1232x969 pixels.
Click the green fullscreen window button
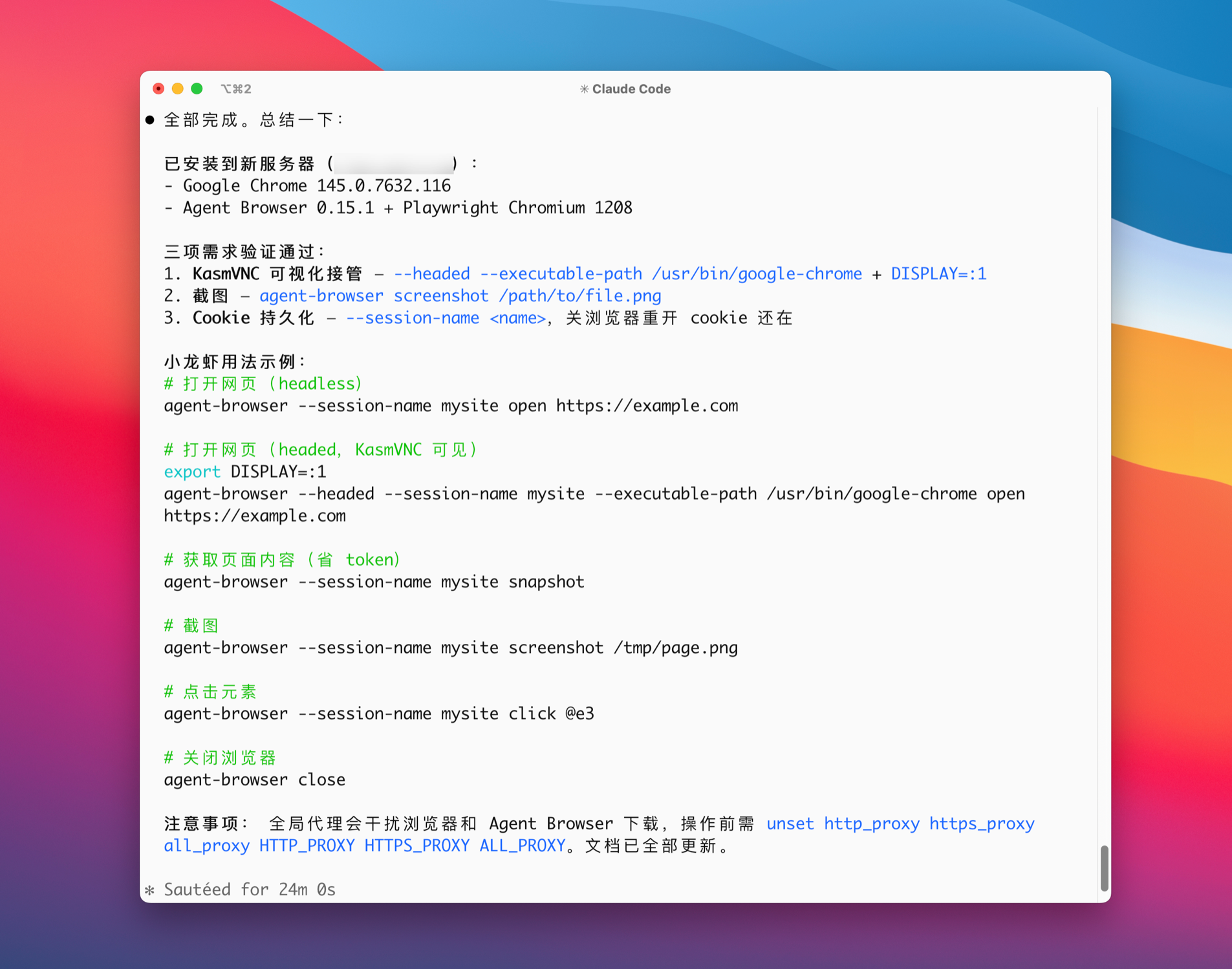coord(197,89)
